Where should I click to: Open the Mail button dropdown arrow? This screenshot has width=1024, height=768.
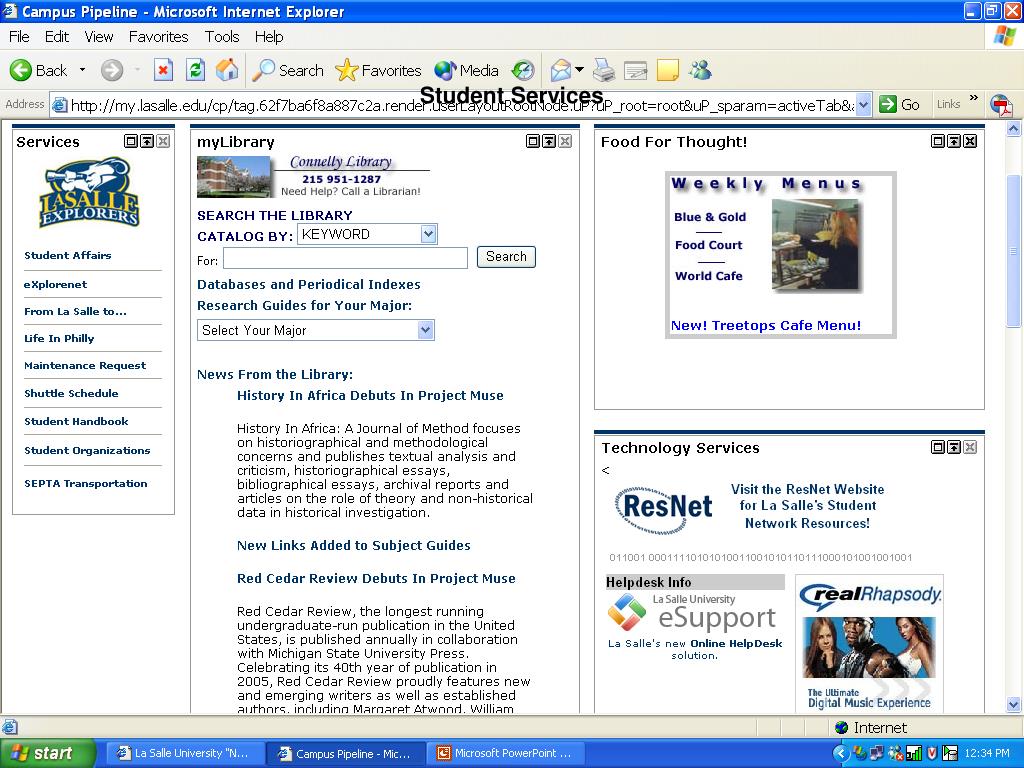(x=579, y=69)
